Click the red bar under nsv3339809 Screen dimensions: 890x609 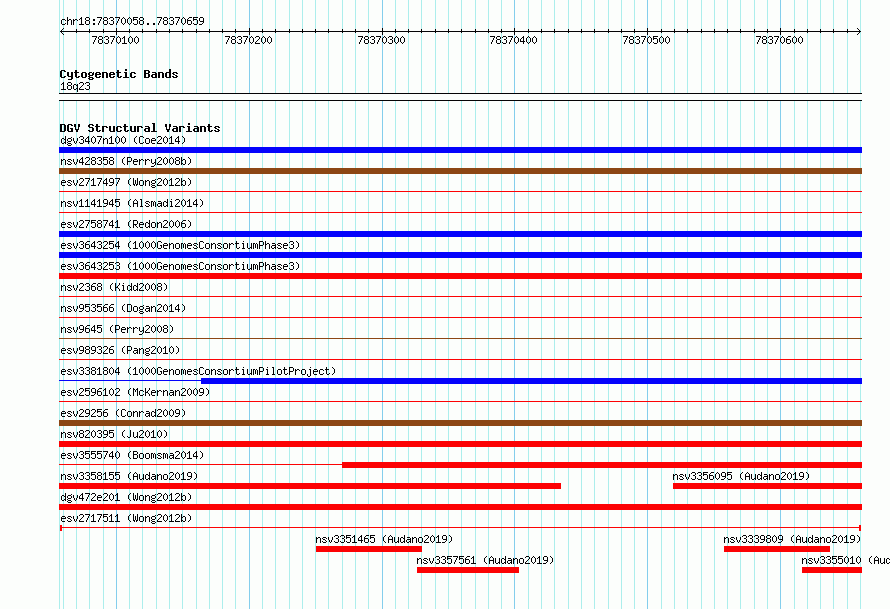point(777,549)
